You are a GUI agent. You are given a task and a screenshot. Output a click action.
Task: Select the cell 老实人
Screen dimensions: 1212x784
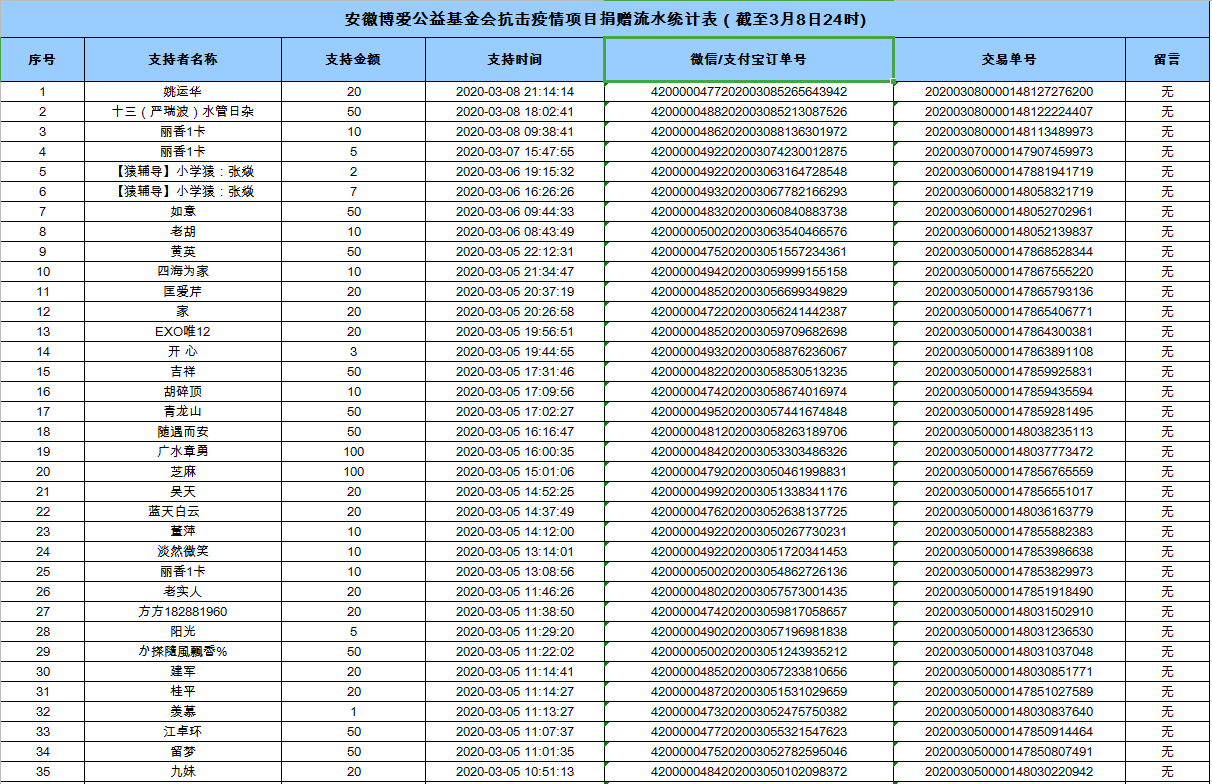(183, 592)
